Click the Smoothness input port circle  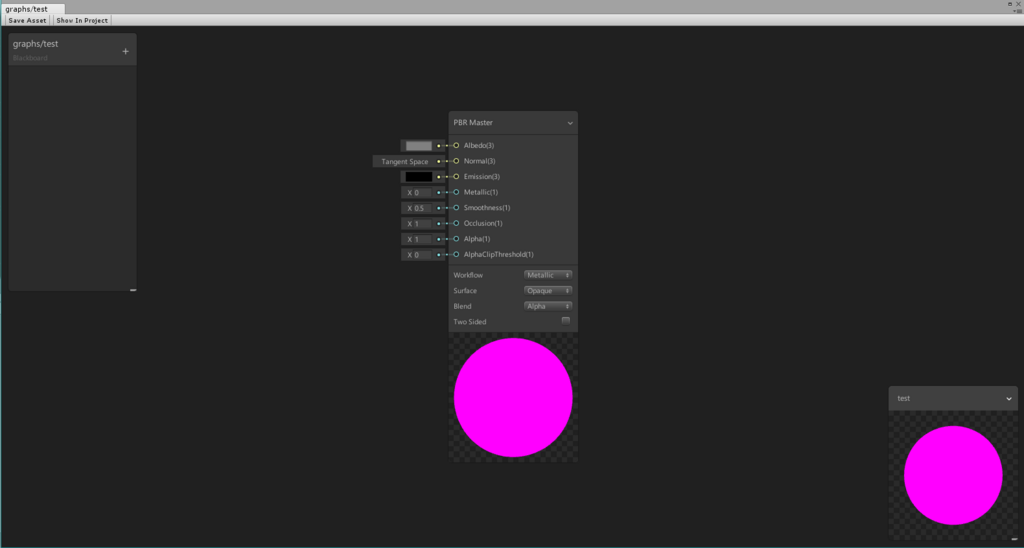[x=456, y=208]
